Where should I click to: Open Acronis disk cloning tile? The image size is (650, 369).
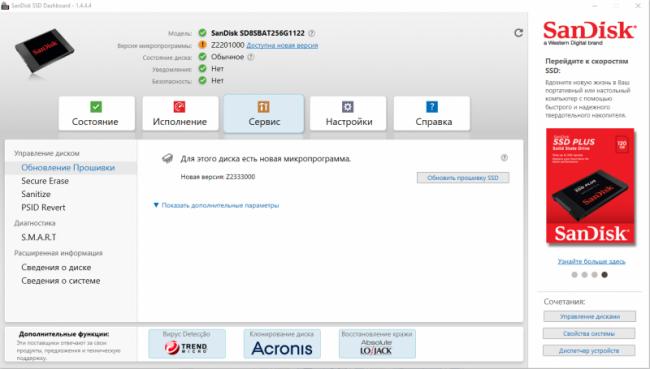tap(282, 344)
